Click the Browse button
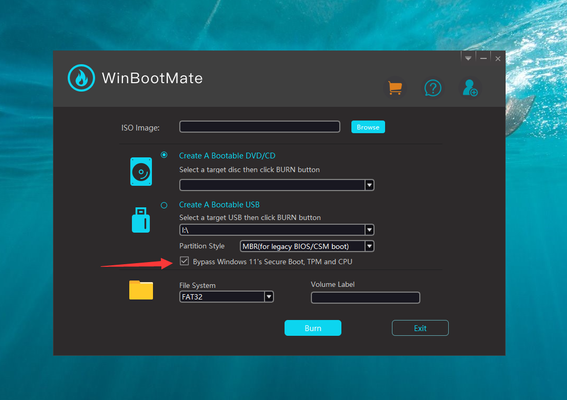The image size is (567, 400). tap(368, 127)
